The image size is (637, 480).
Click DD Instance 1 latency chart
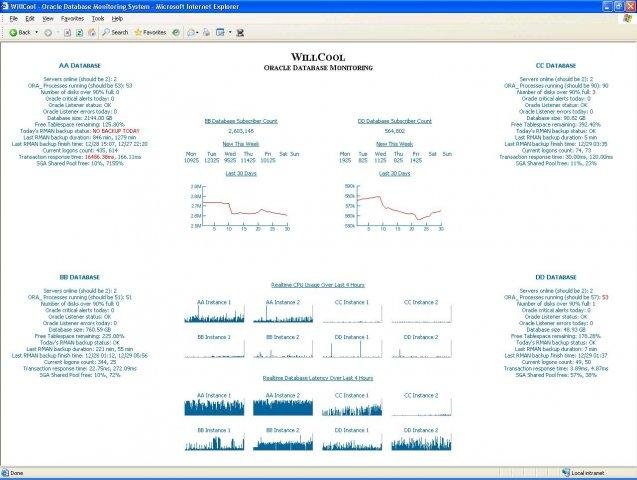(352, 442)
